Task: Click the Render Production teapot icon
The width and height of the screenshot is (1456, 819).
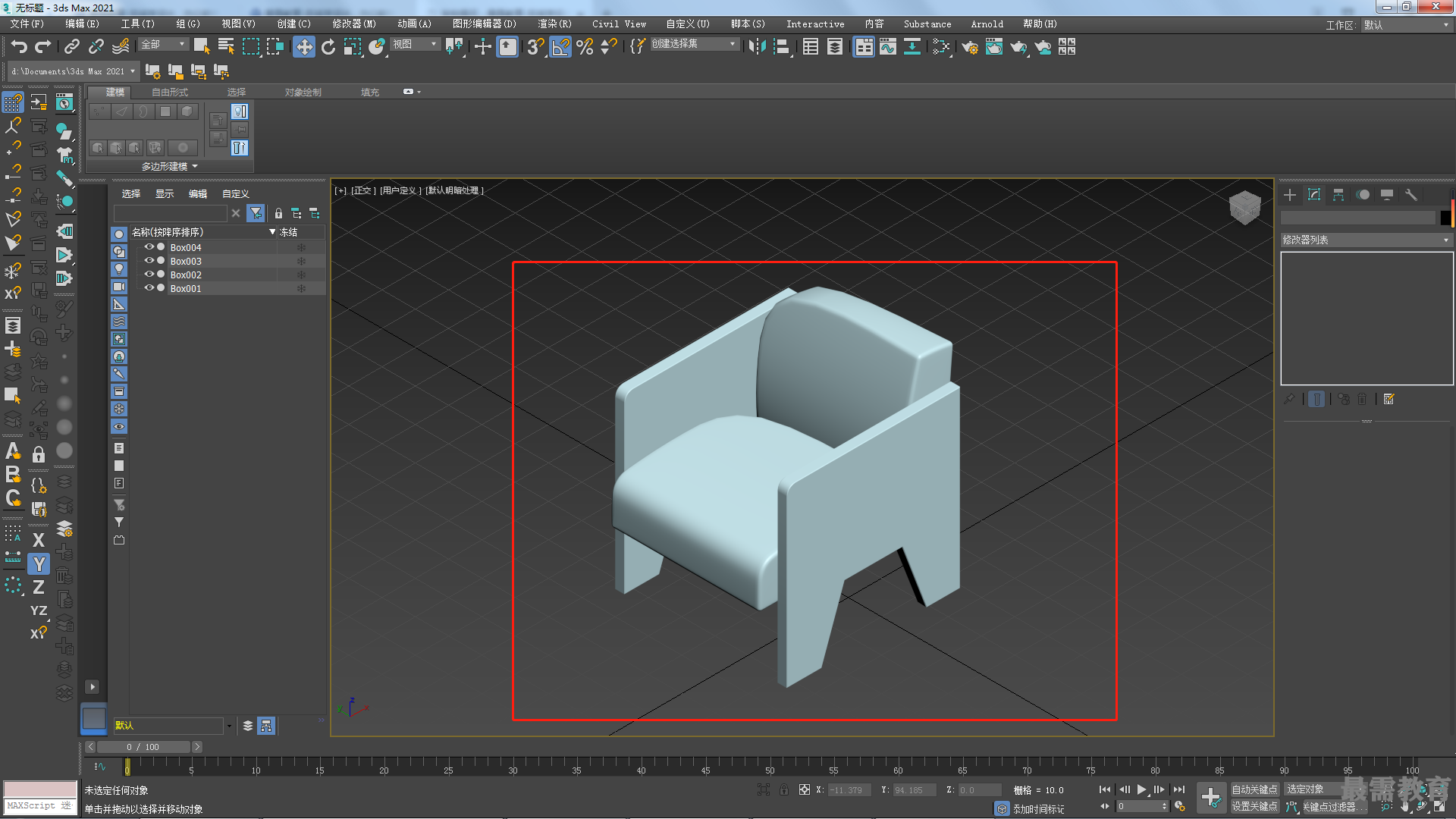Action: [1018, 47]
